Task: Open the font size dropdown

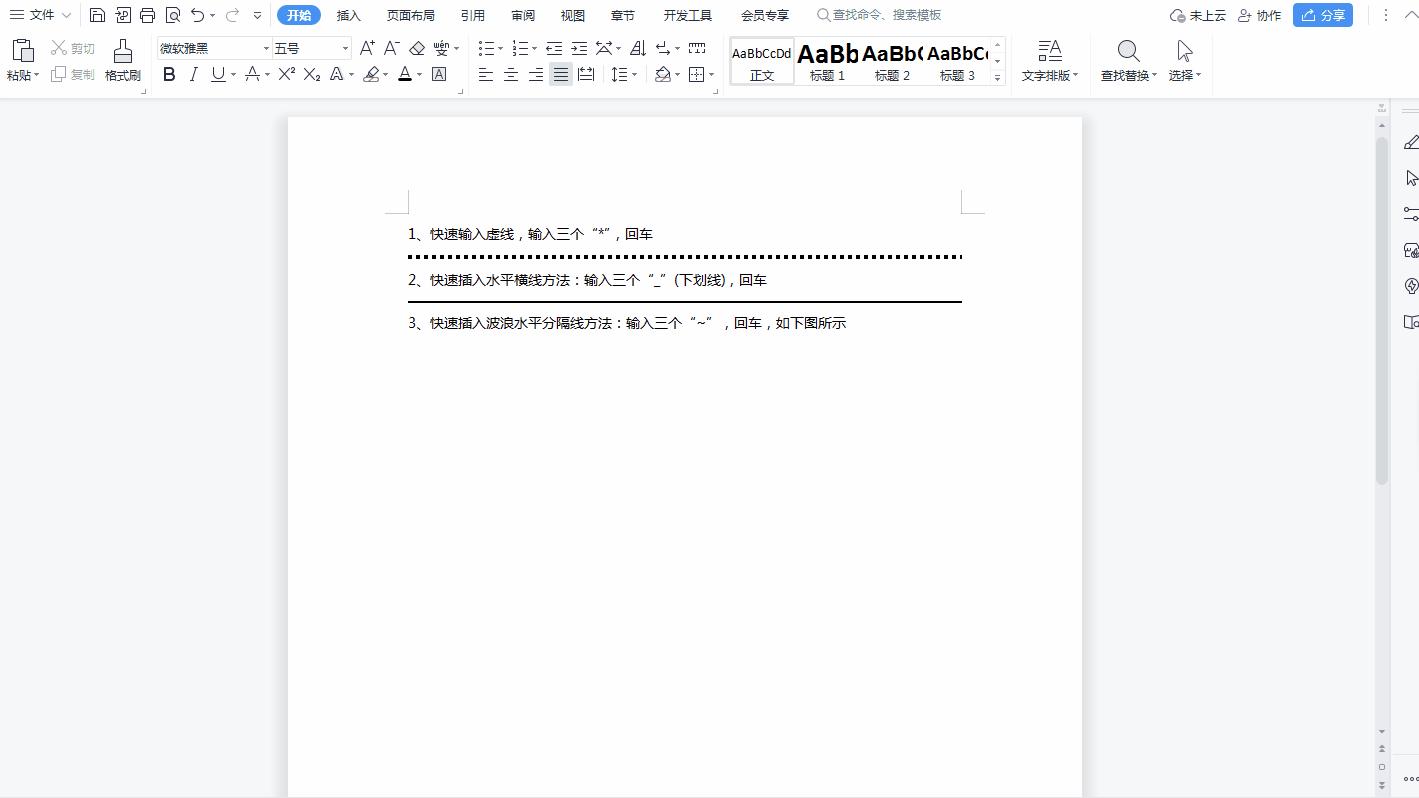Action: click(x=345, y=47)
